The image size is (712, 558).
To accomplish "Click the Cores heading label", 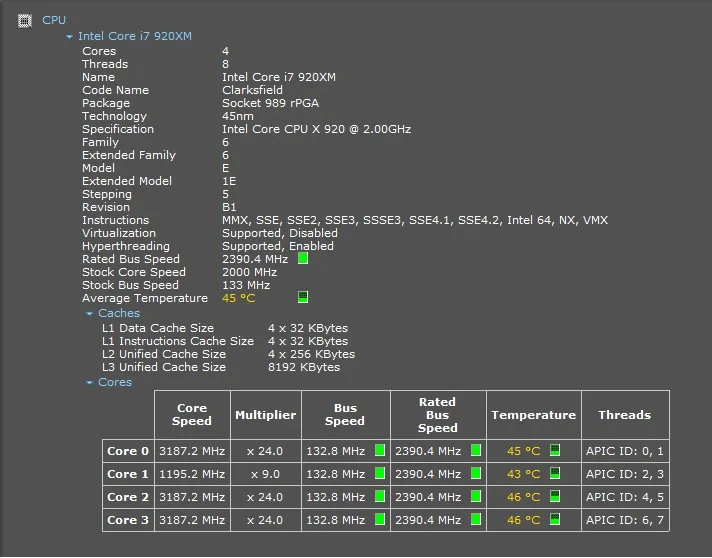I will (x=115, y=382).
